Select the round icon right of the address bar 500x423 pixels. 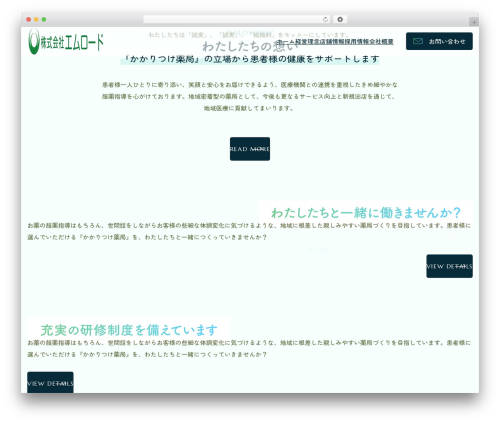click(x=340, y=19)
